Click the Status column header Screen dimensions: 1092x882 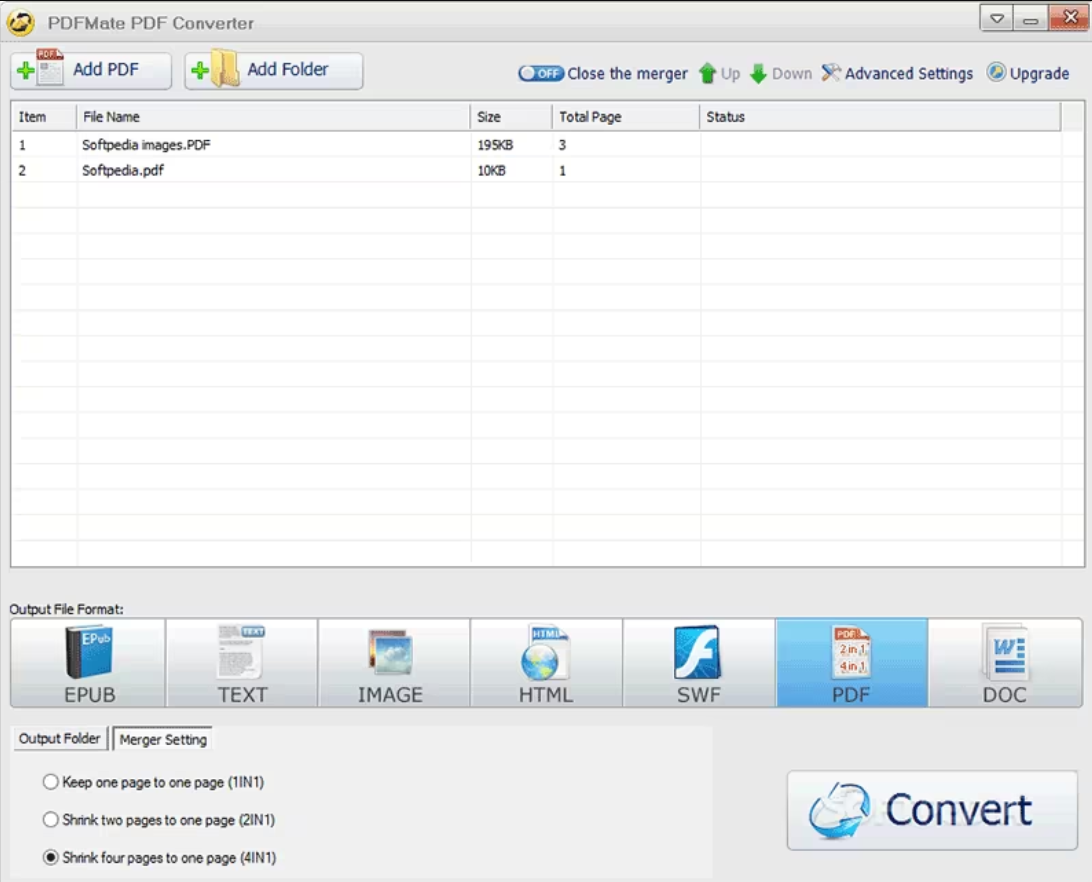coord(880,117)
